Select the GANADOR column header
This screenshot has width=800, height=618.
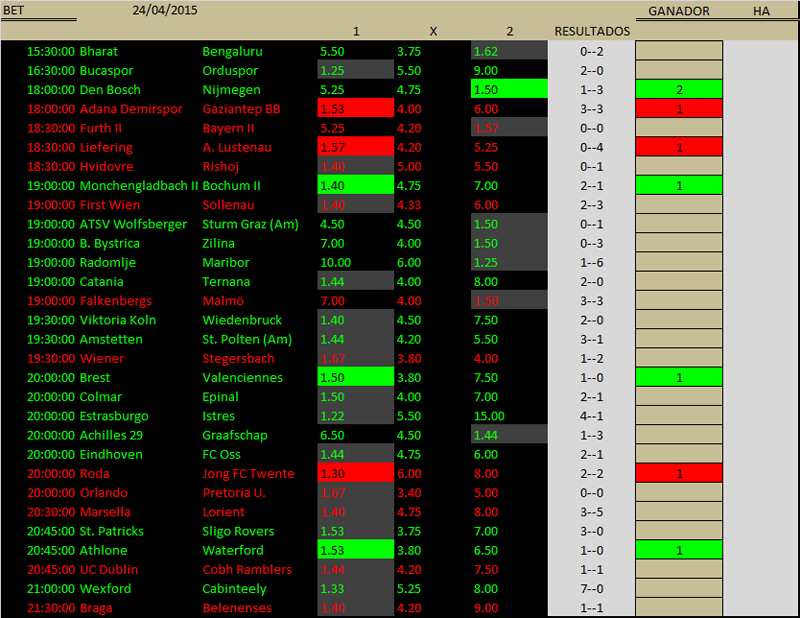(x=679, y=11)
